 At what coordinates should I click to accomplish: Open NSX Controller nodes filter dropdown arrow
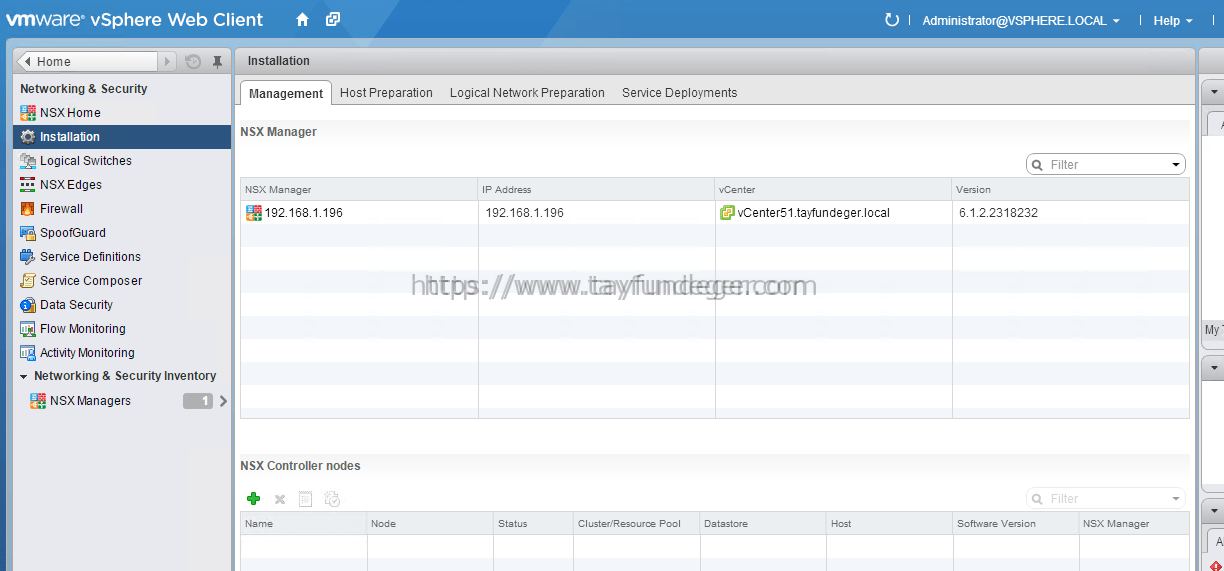tap(1176, 499)
